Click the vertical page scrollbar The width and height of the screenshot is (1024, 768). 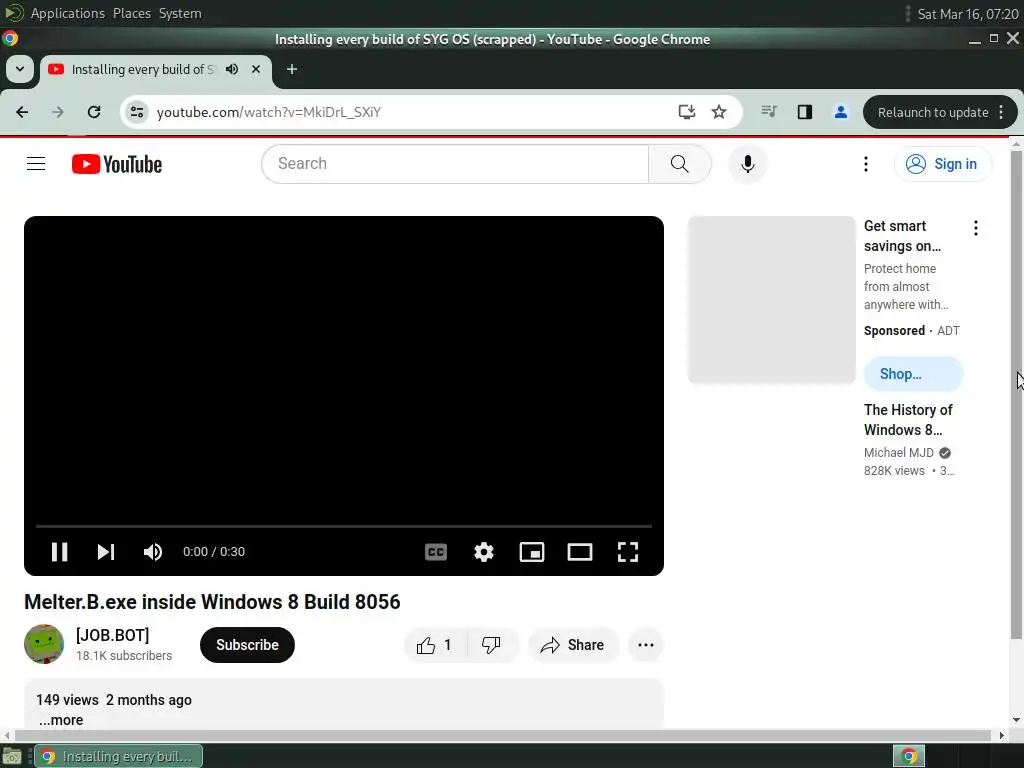(x=1016, y=395)
